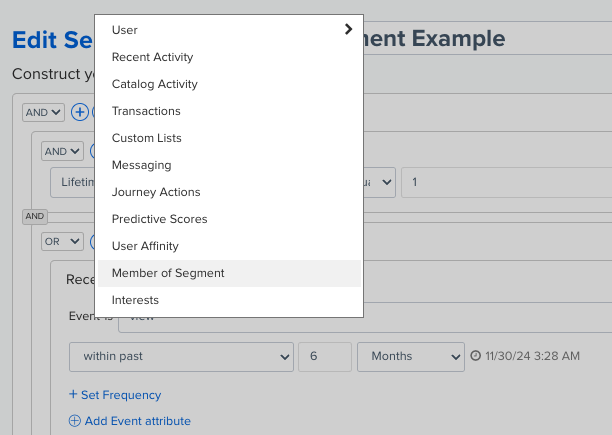Expand the User submenu chevron arrow

[349, 29]
